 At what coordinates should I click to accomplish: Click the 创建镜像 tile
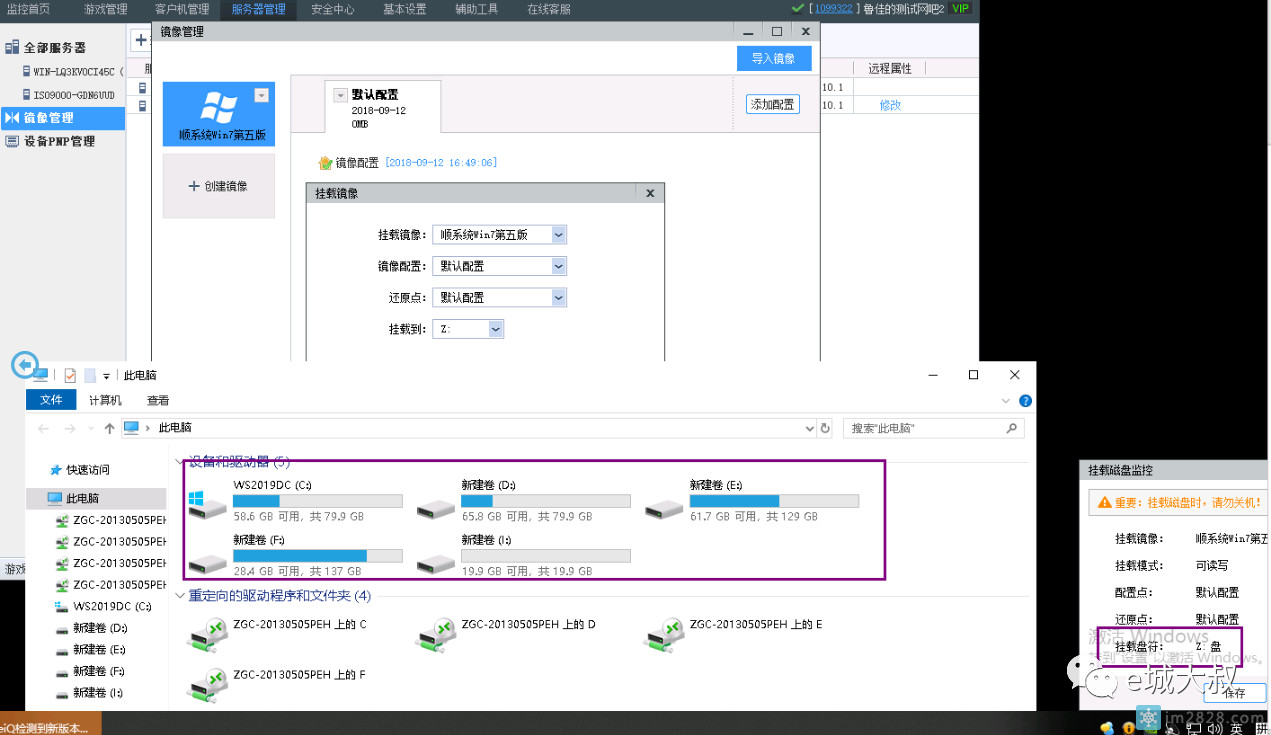(218, 186)
